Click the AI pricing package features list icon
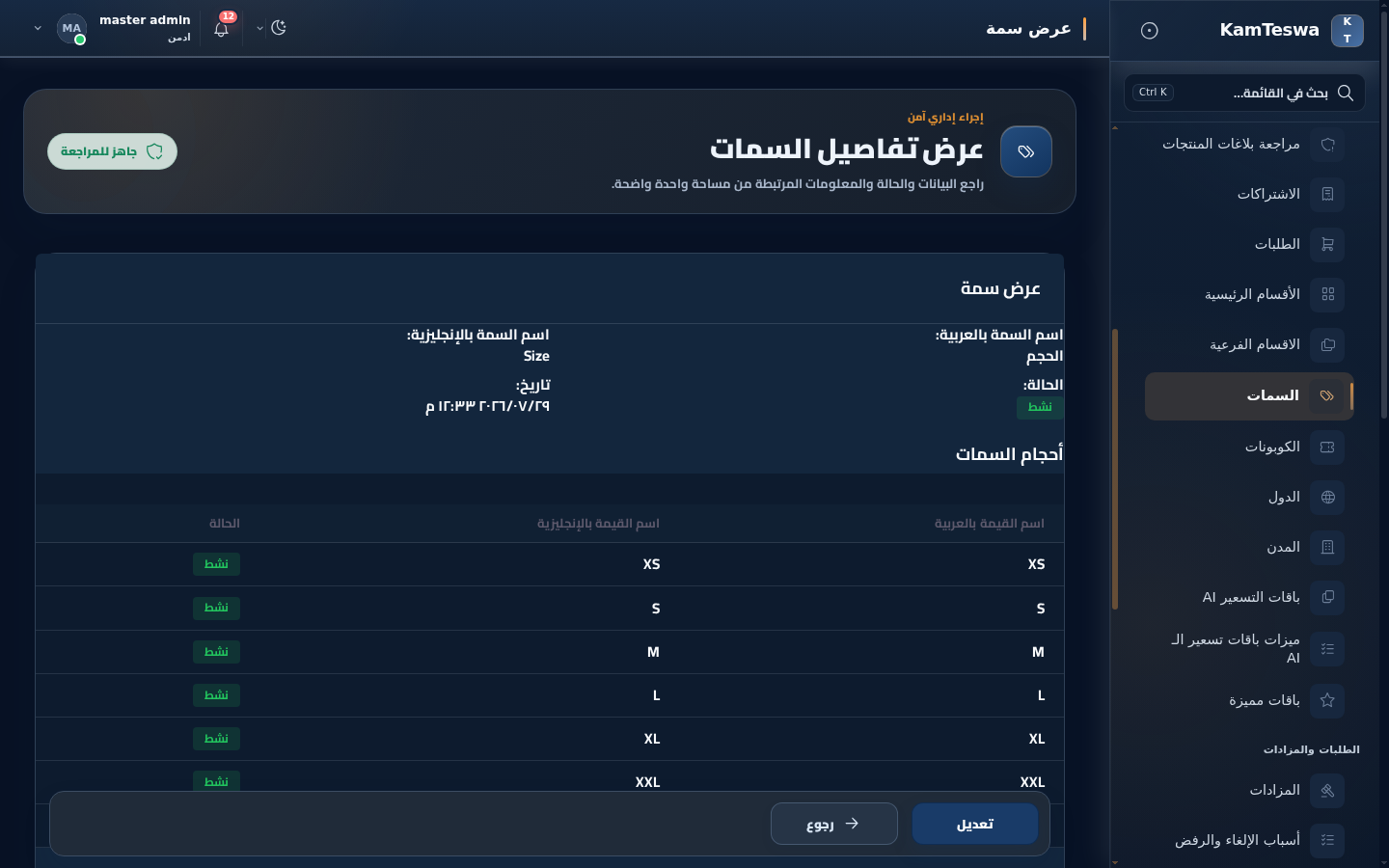 tap(1327, 649)
